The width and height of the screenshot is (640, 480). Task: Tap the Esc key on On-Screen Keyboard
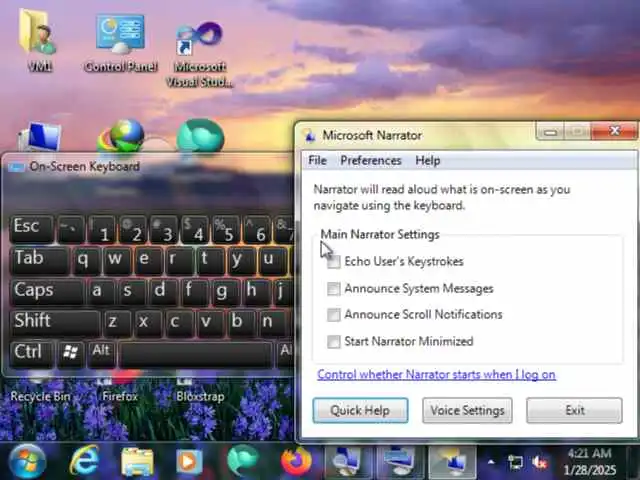click(x=31, y=229)
